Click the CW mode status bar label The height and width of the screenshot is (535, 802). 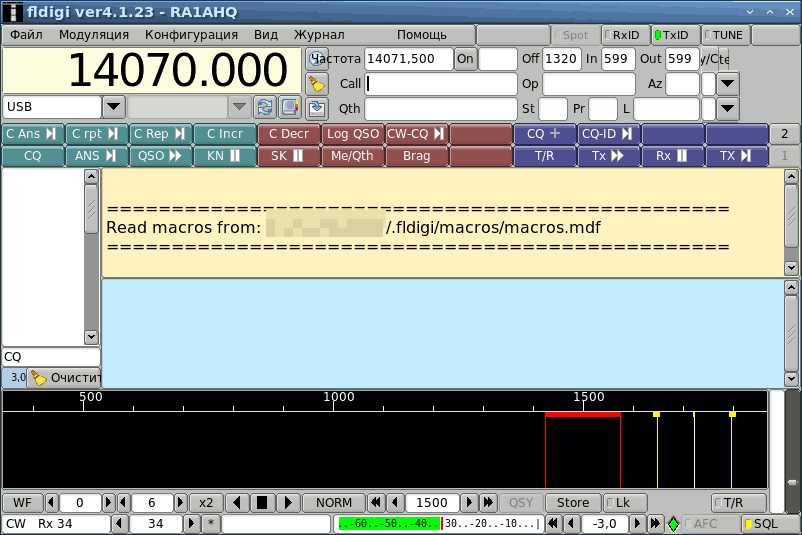[x=16, y=524]
